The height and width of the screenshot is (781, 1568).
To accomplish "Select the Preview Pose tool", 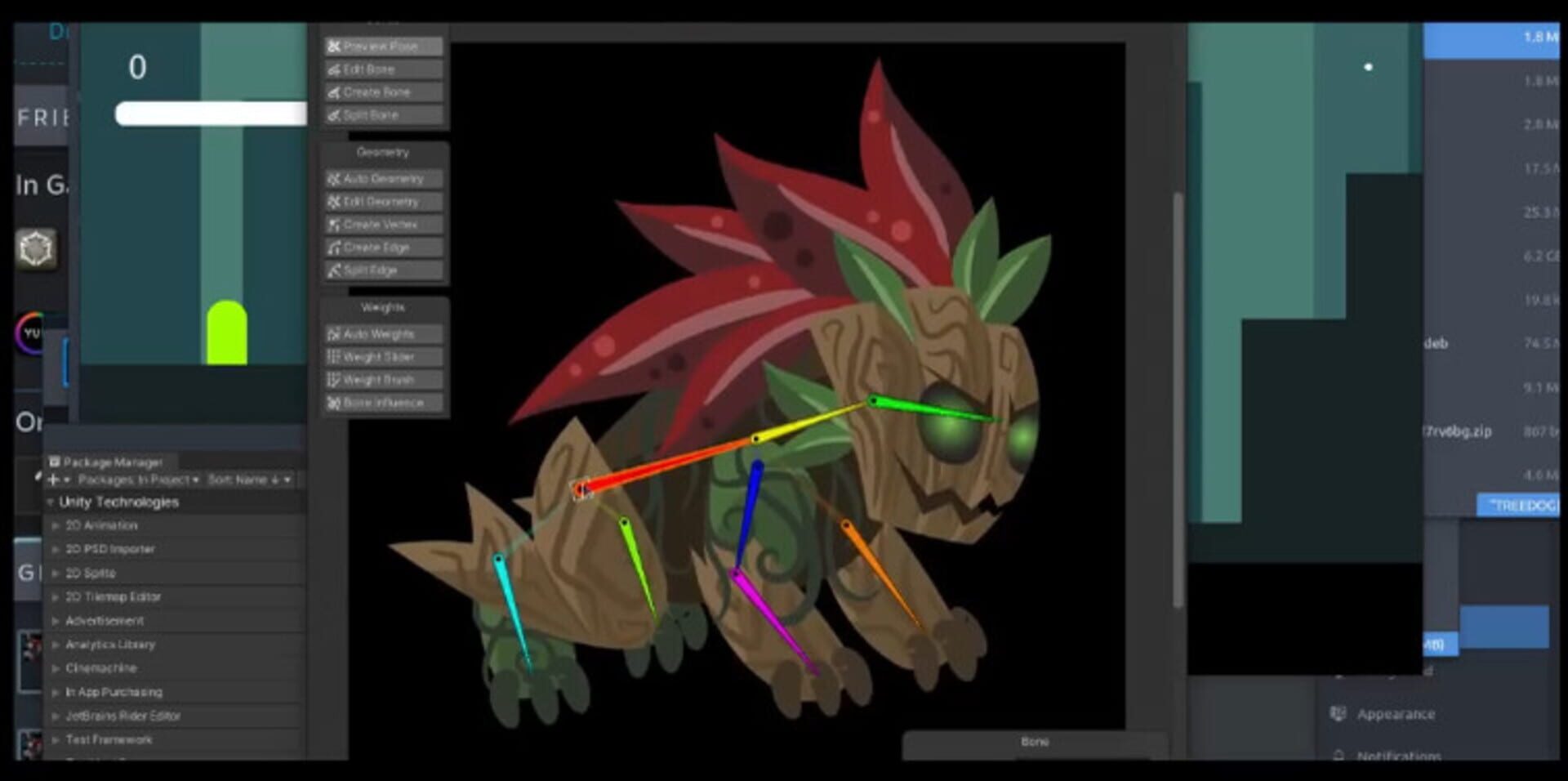I will pos(382,47).
